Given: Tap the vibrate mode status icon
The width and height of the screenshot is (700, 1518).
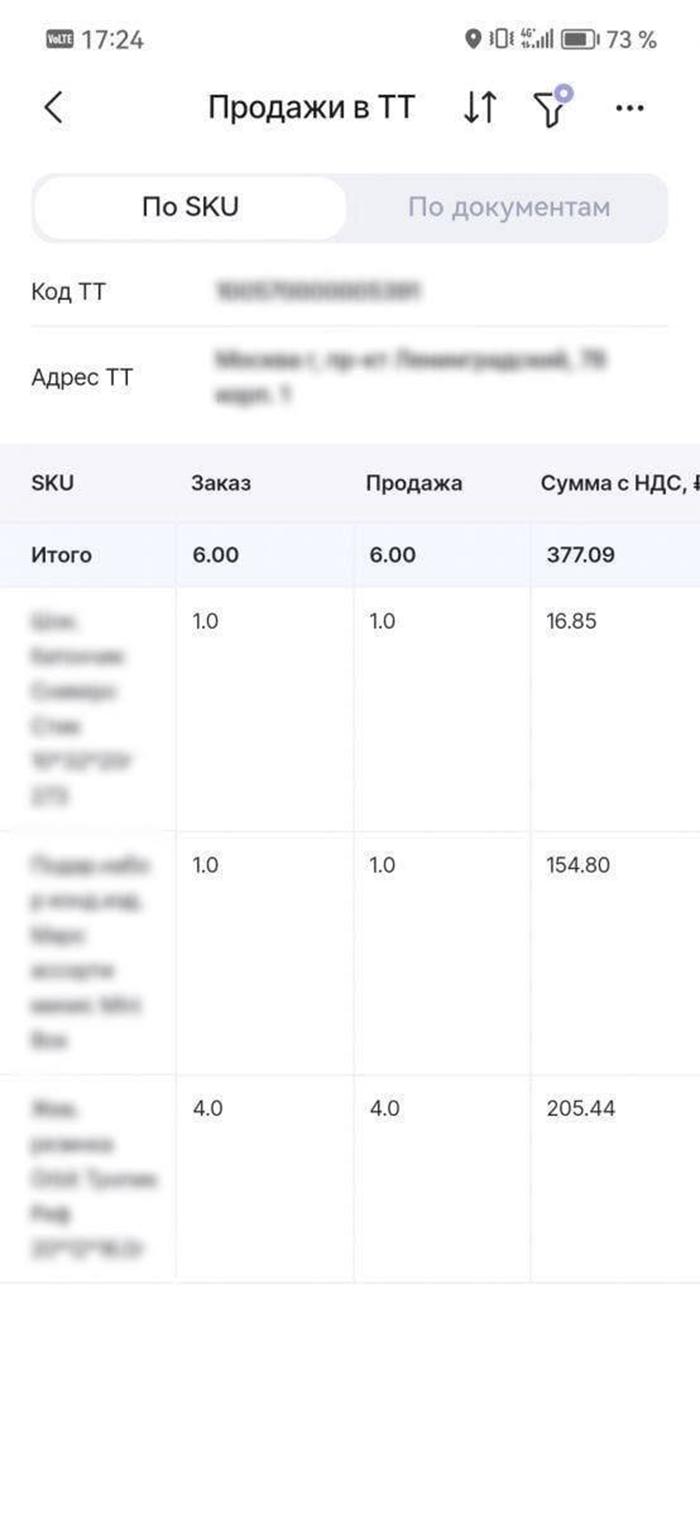Looking at the screenshot, I should point(500,40).
